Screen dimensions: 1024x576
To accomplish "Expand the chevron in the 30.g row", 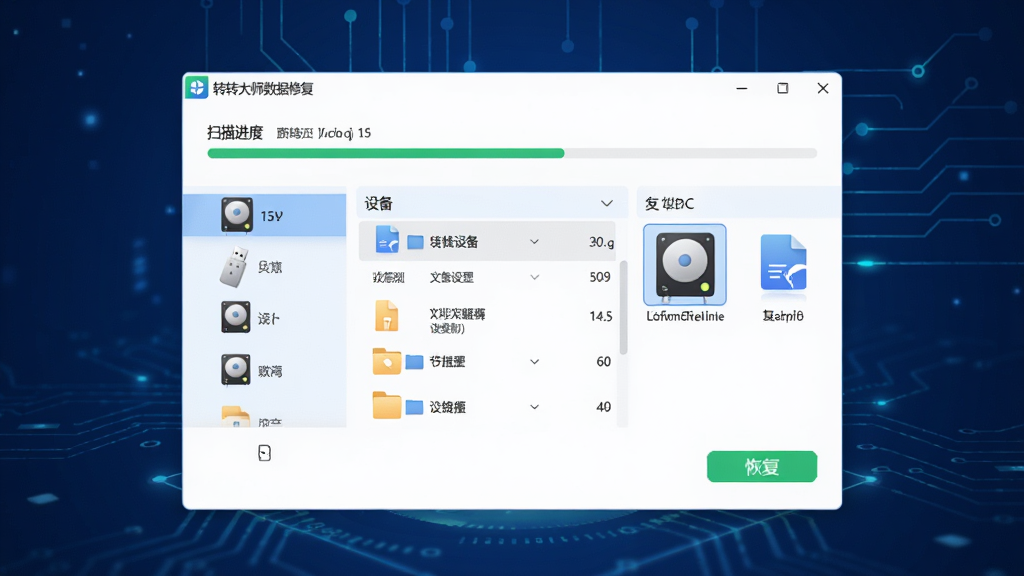I will tap(534, 242).
